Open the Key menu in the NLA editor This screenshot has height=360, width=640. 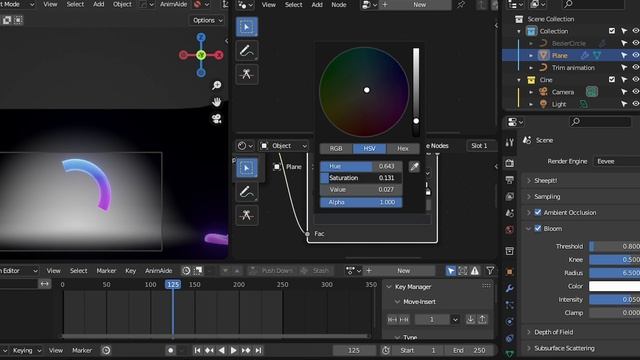131,271
